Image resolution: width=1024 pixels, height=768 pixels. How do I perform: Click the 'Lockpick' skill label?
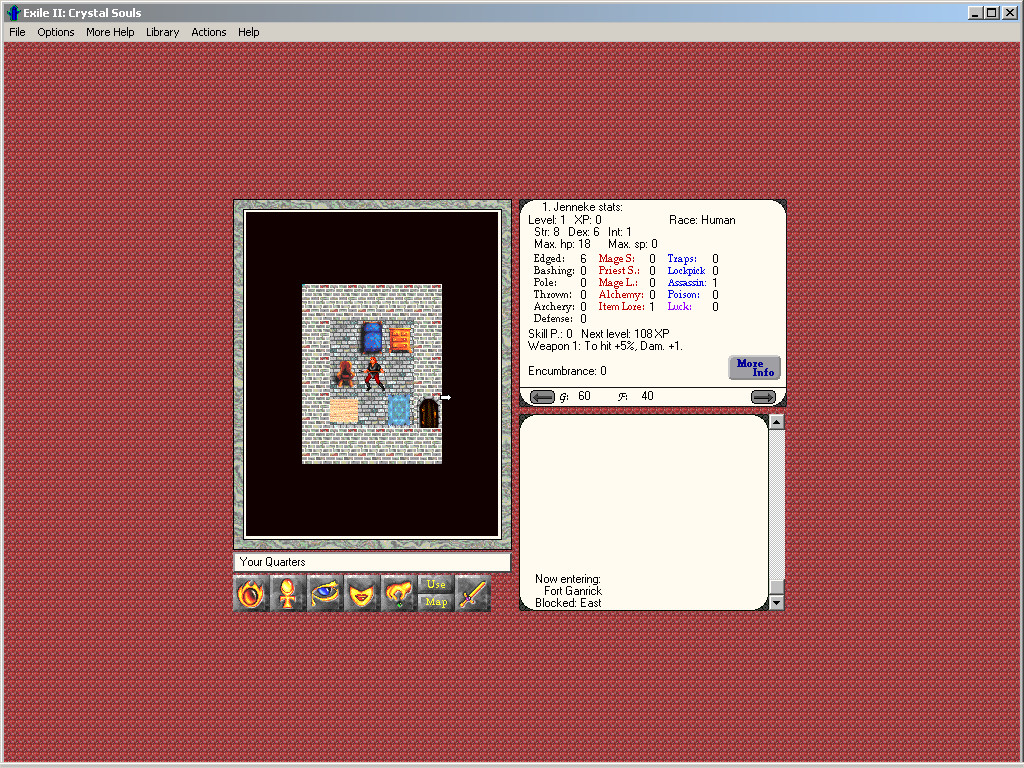click(686, 270)
